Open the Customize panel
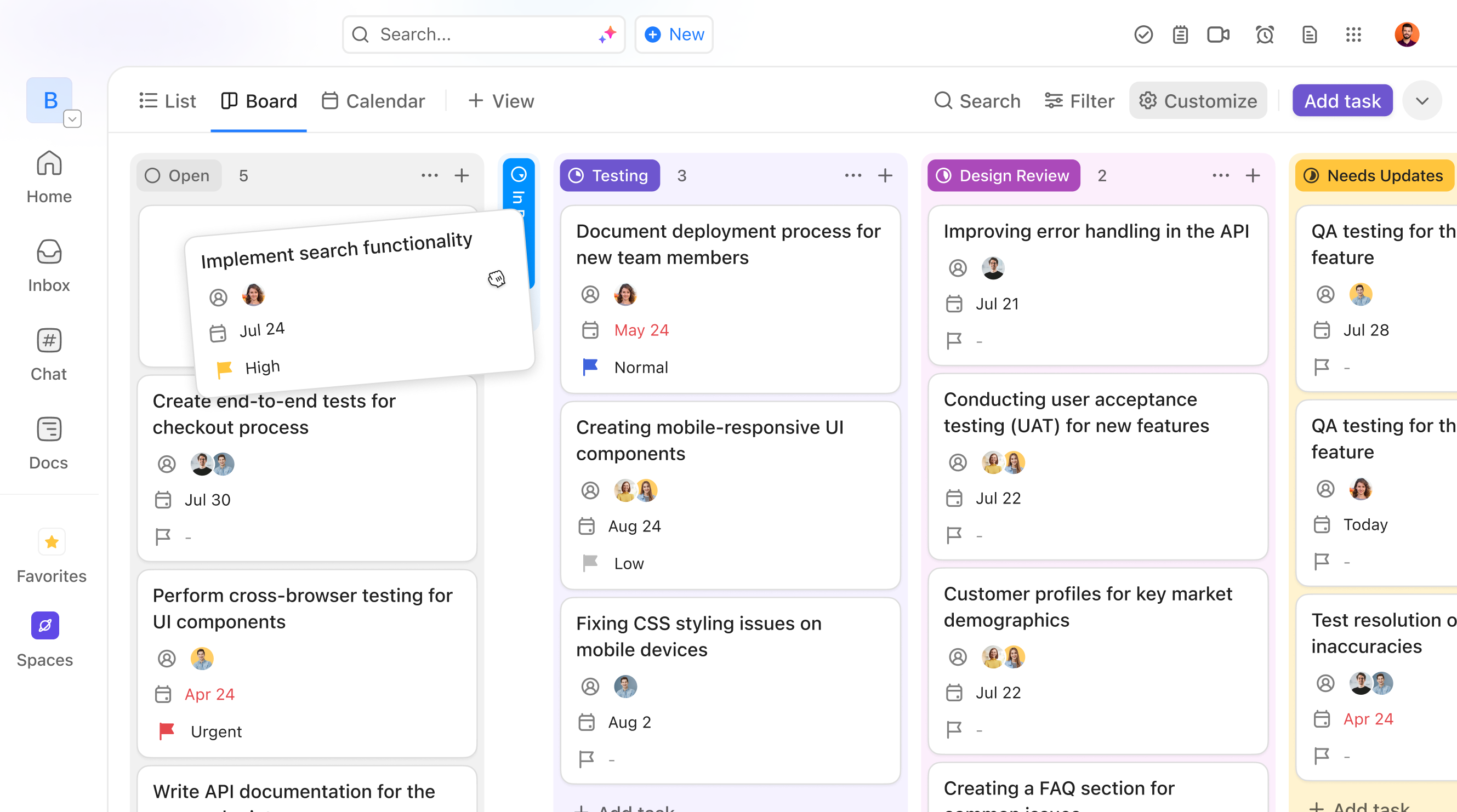The height and width of the screenshot is (812, 1457). [x=1198, y=101]
